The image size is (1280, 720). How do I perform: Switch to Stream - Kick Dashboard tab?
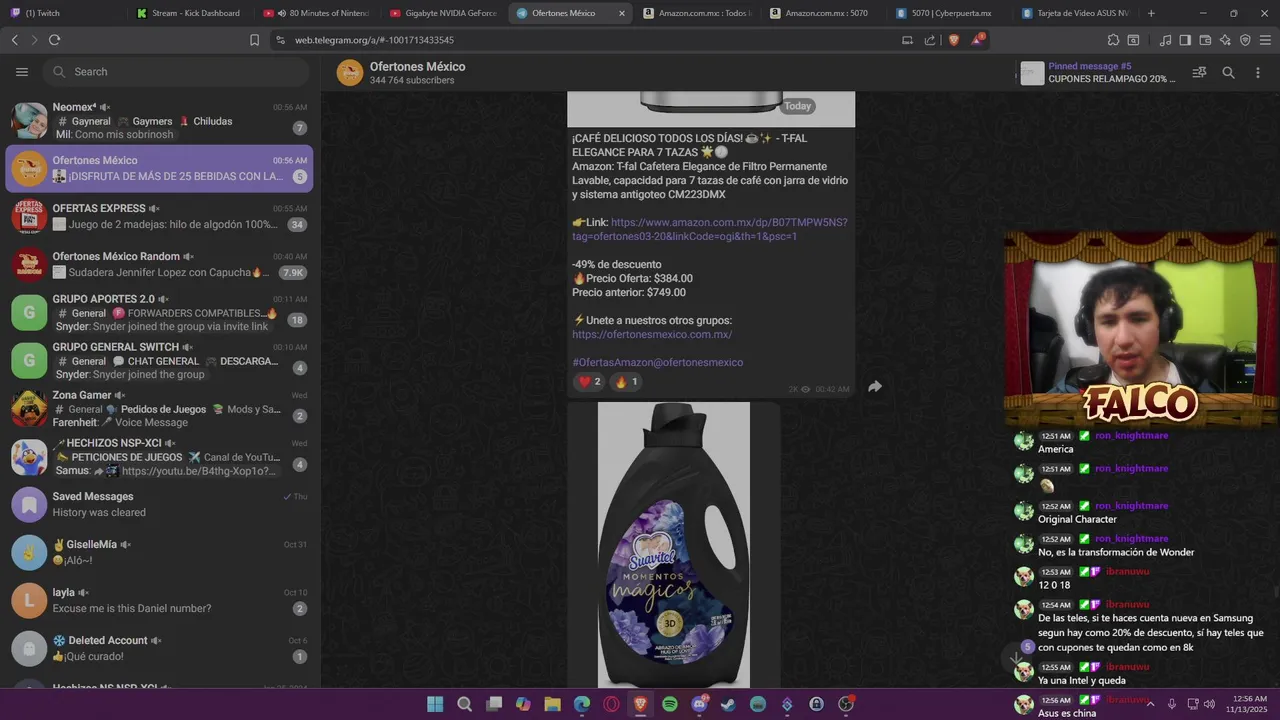tap(190, 13)
